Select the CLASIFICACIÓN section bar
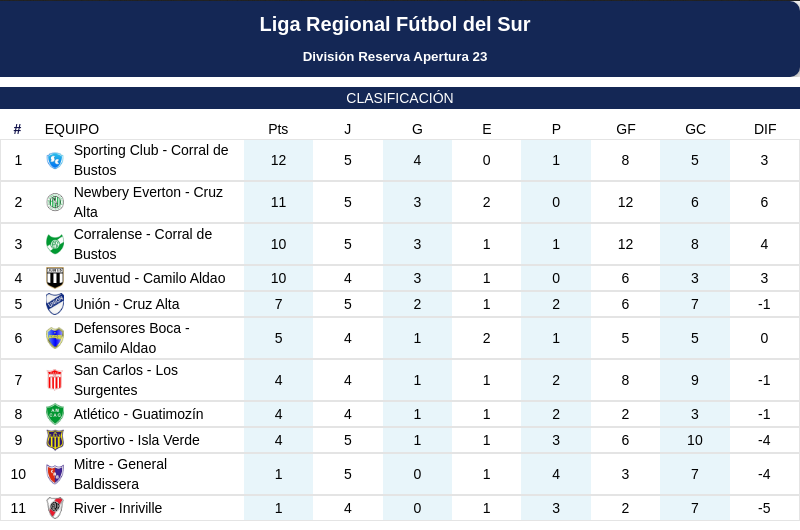This screenshot has height=530, width=800. 400,98
